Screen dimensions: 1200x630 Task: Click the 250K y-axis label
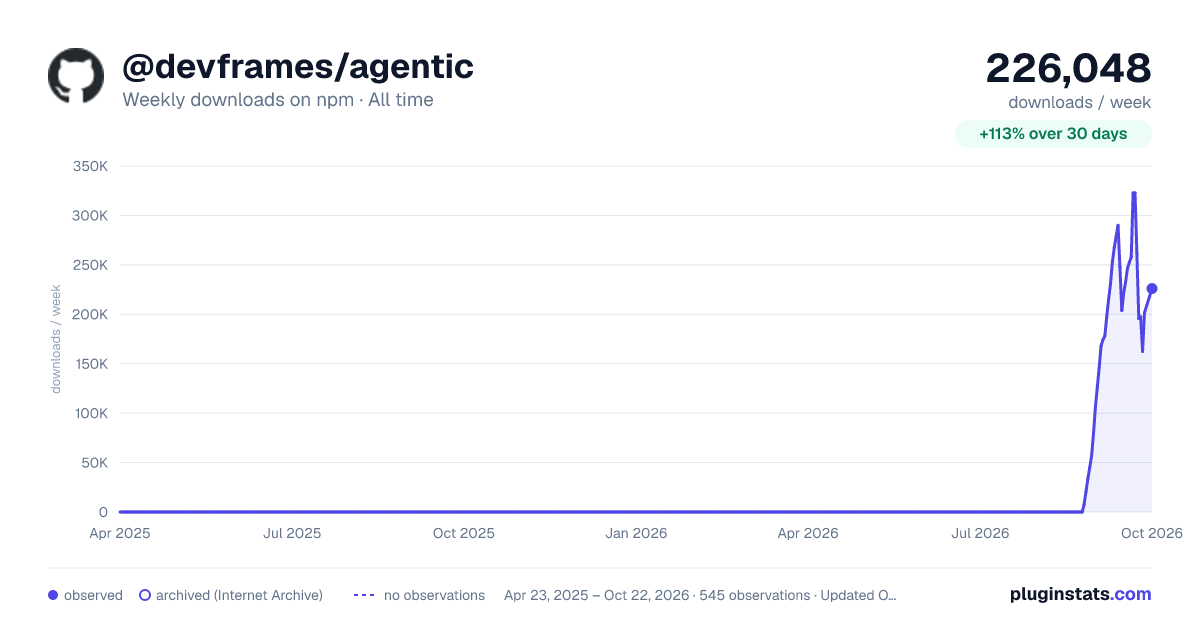91,265
